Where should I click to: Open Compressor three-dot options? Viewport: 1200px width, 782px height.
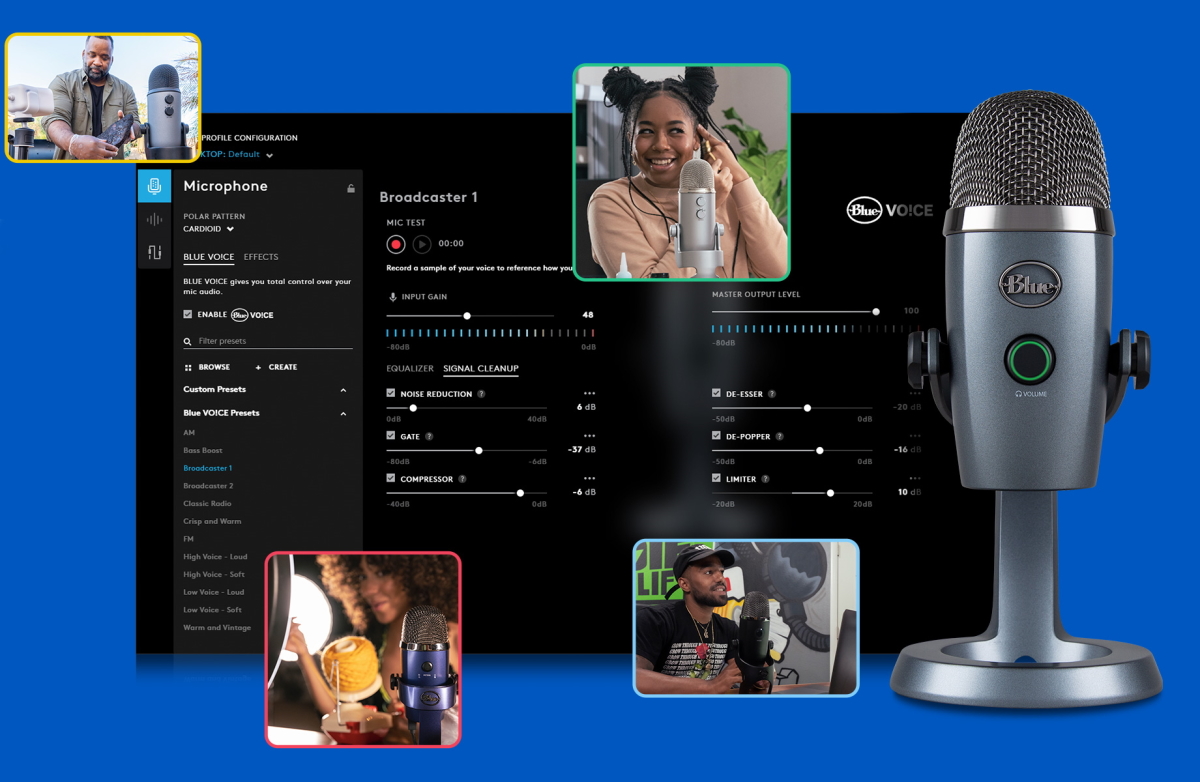[589, 479]
